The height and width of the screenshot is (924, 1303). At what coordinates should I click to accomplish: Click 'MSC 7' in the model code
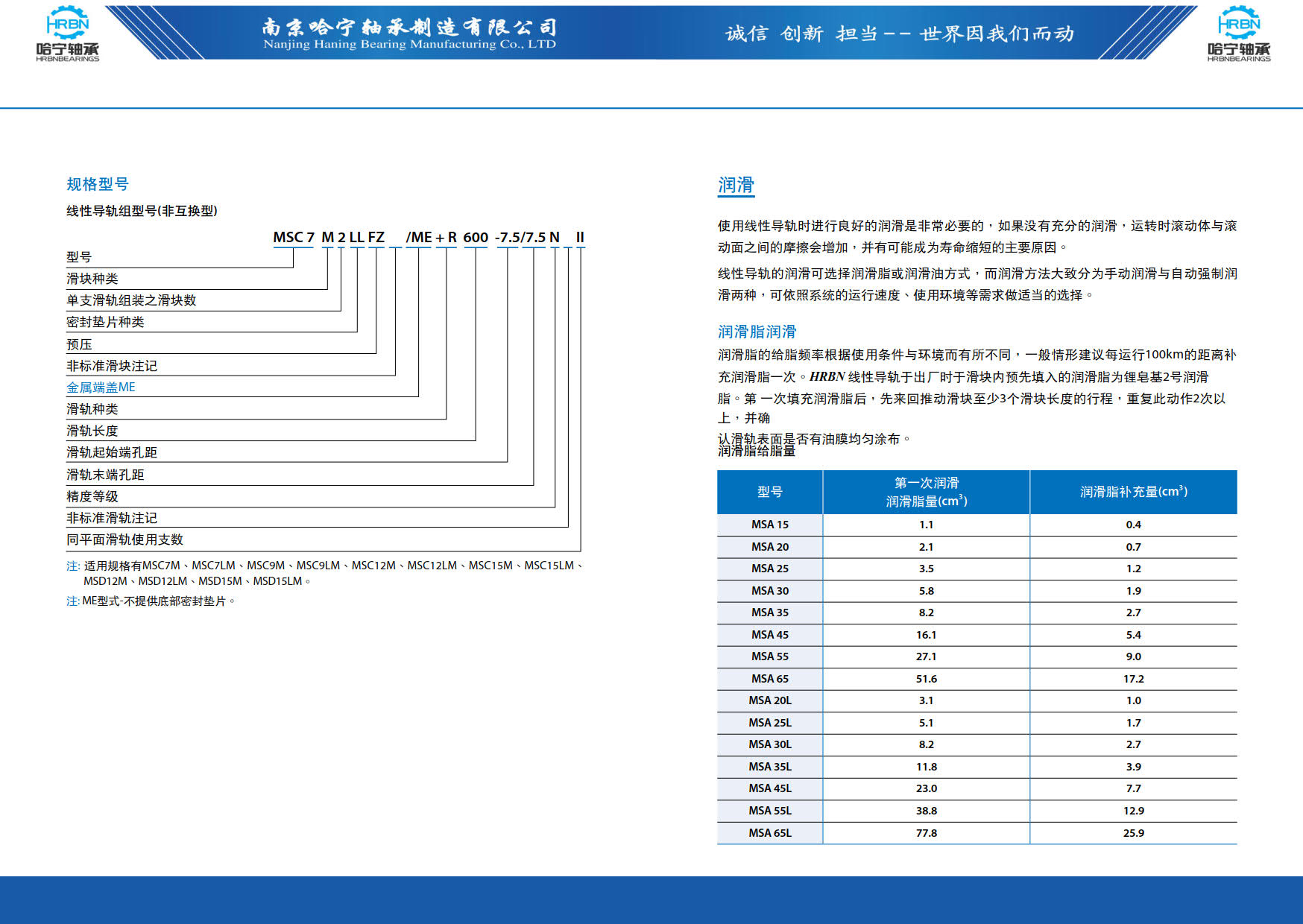click(294, 237)
